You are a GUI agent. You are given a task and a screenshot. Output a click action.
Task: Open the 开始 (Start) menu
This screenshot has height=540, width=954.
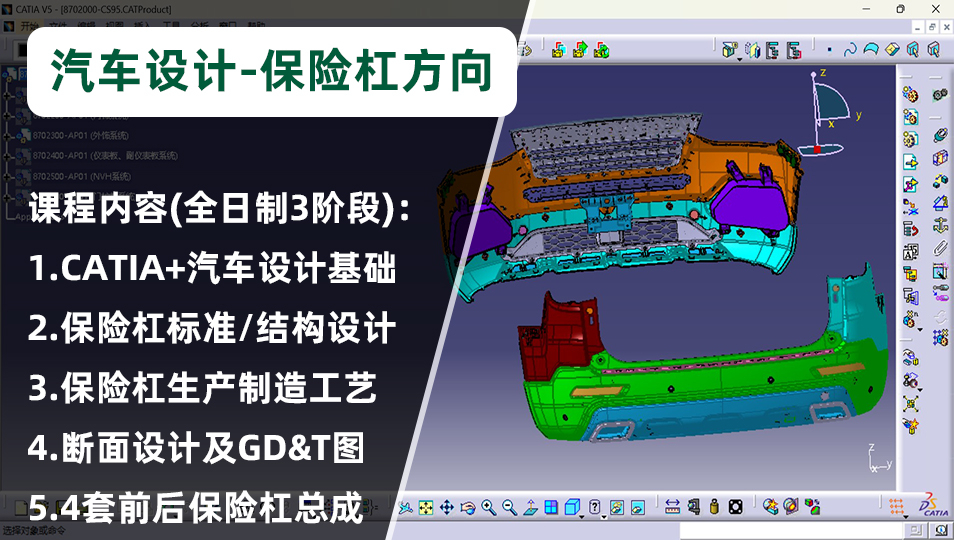[x=30, y=26]
